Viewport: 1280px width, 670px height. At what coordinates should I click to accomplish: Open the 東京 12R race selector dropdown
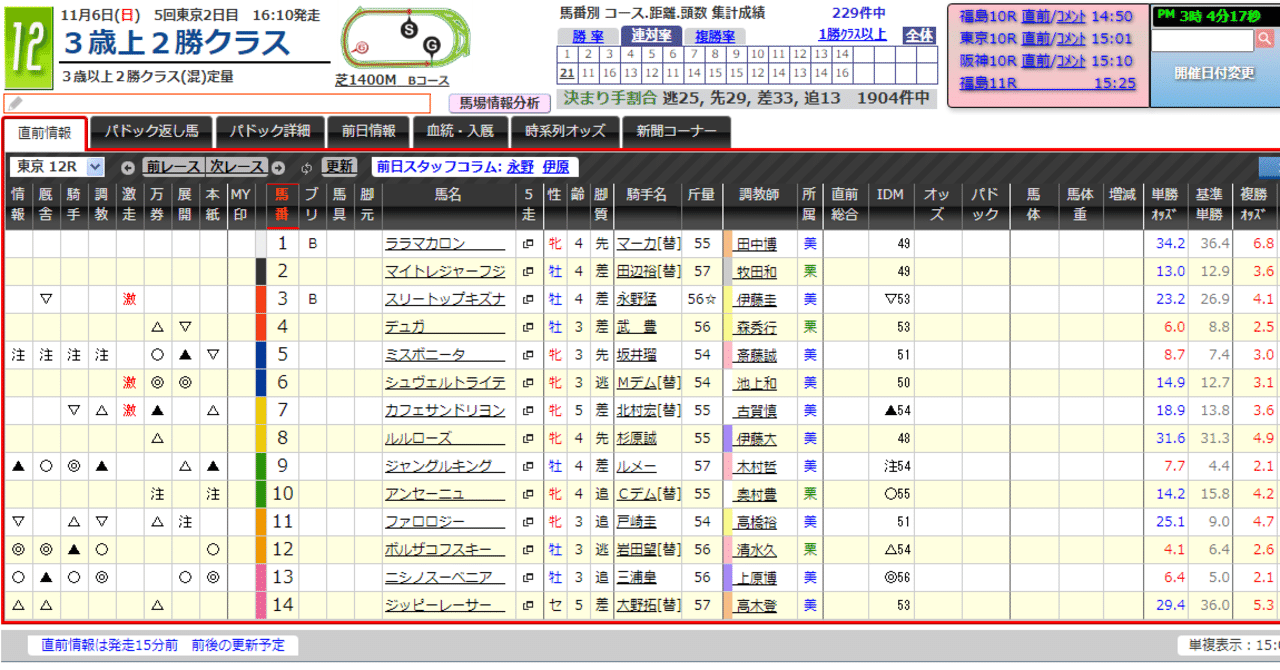pos(55,166)
